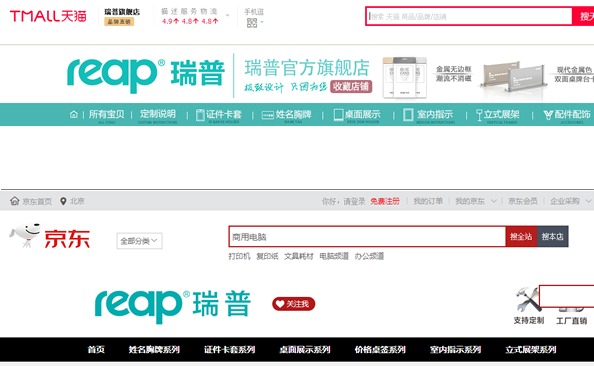
Task: Click 你好，请登录 login link
Action: 343,201
